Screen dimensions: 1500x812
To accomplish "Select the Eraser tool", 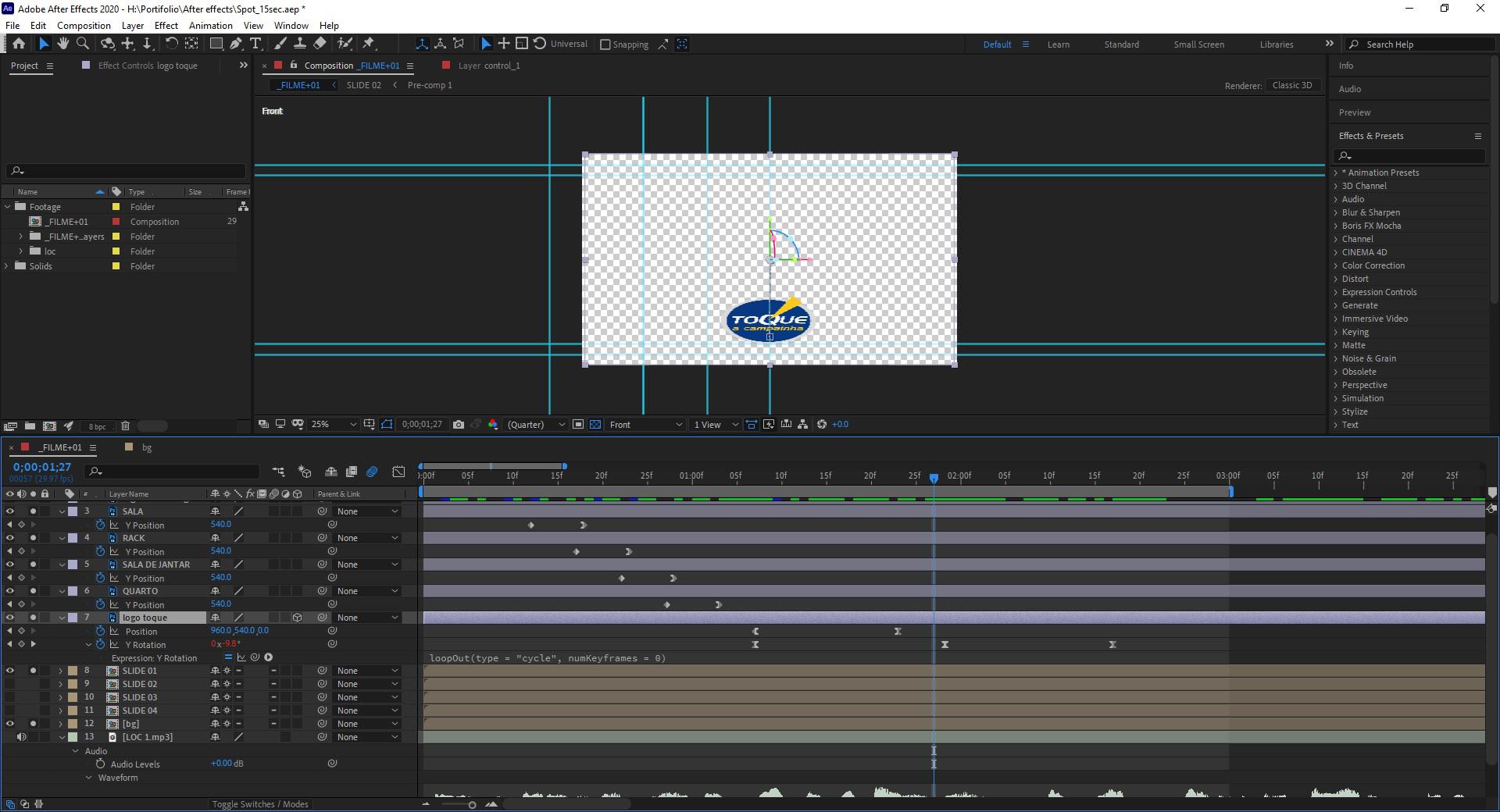I will 320,44.
